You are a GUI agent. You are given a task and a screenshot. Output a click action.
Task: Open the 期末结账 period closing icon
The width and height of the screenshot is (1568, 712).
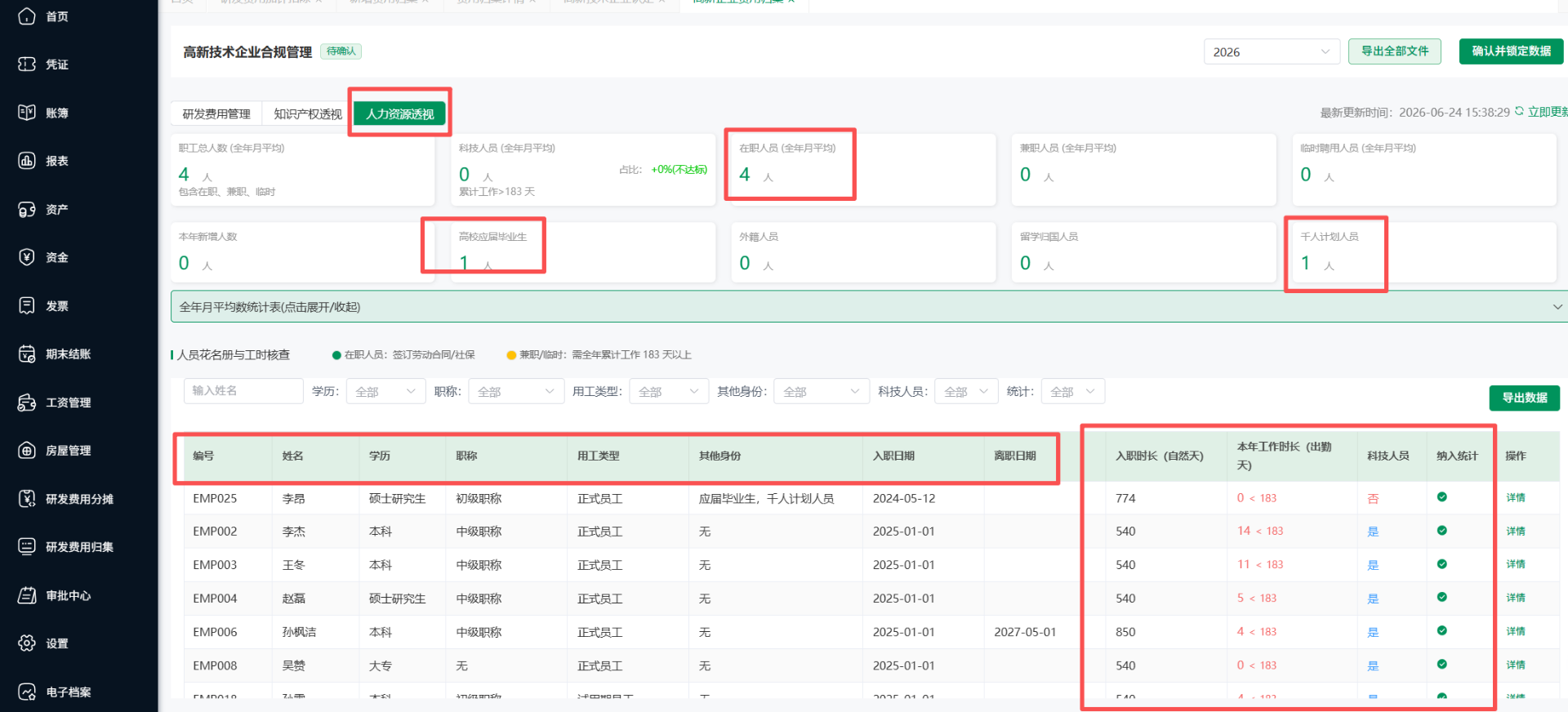(x=27, y=354)
